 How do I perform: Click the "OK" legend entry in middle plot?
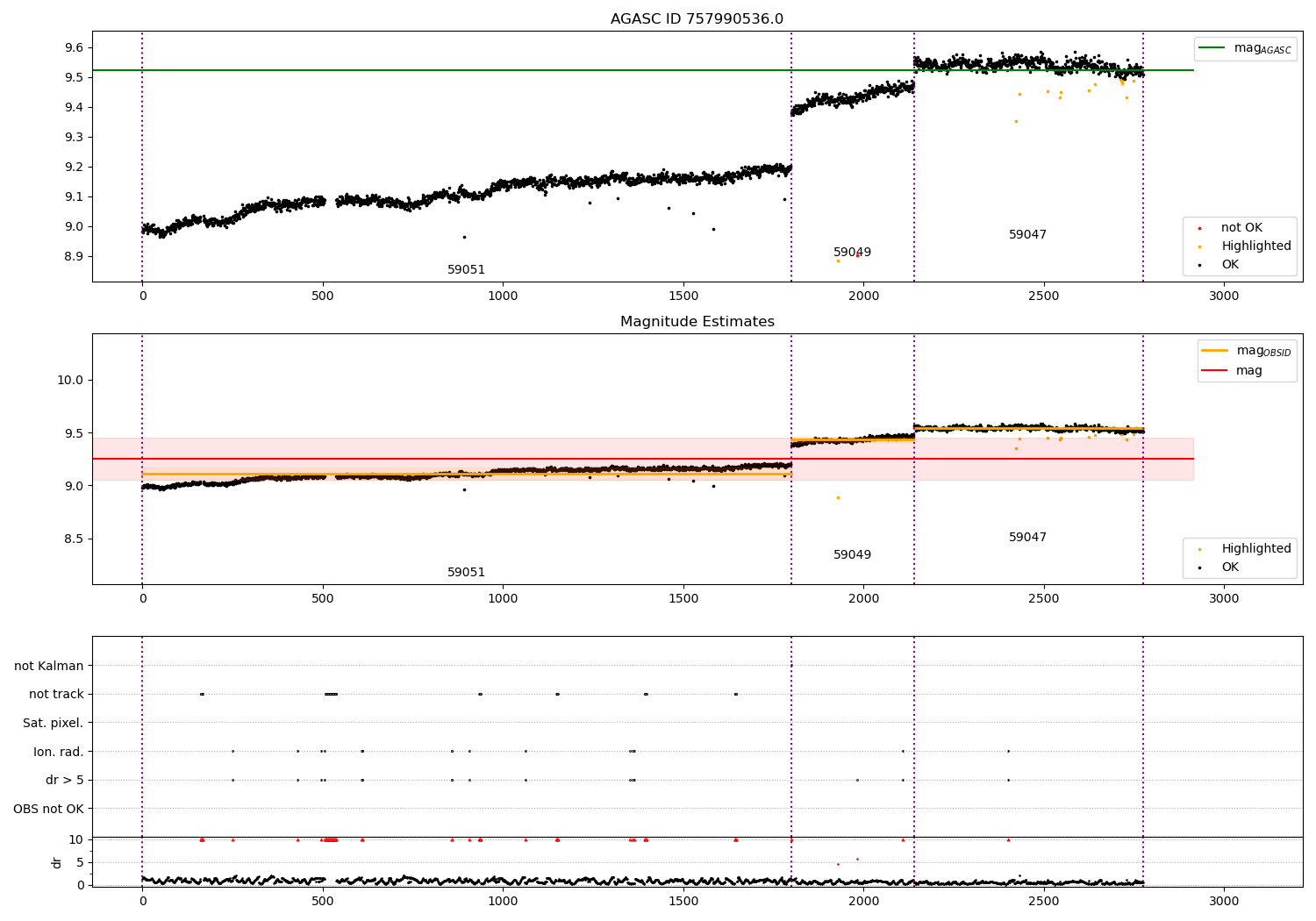coord(1230,567)
